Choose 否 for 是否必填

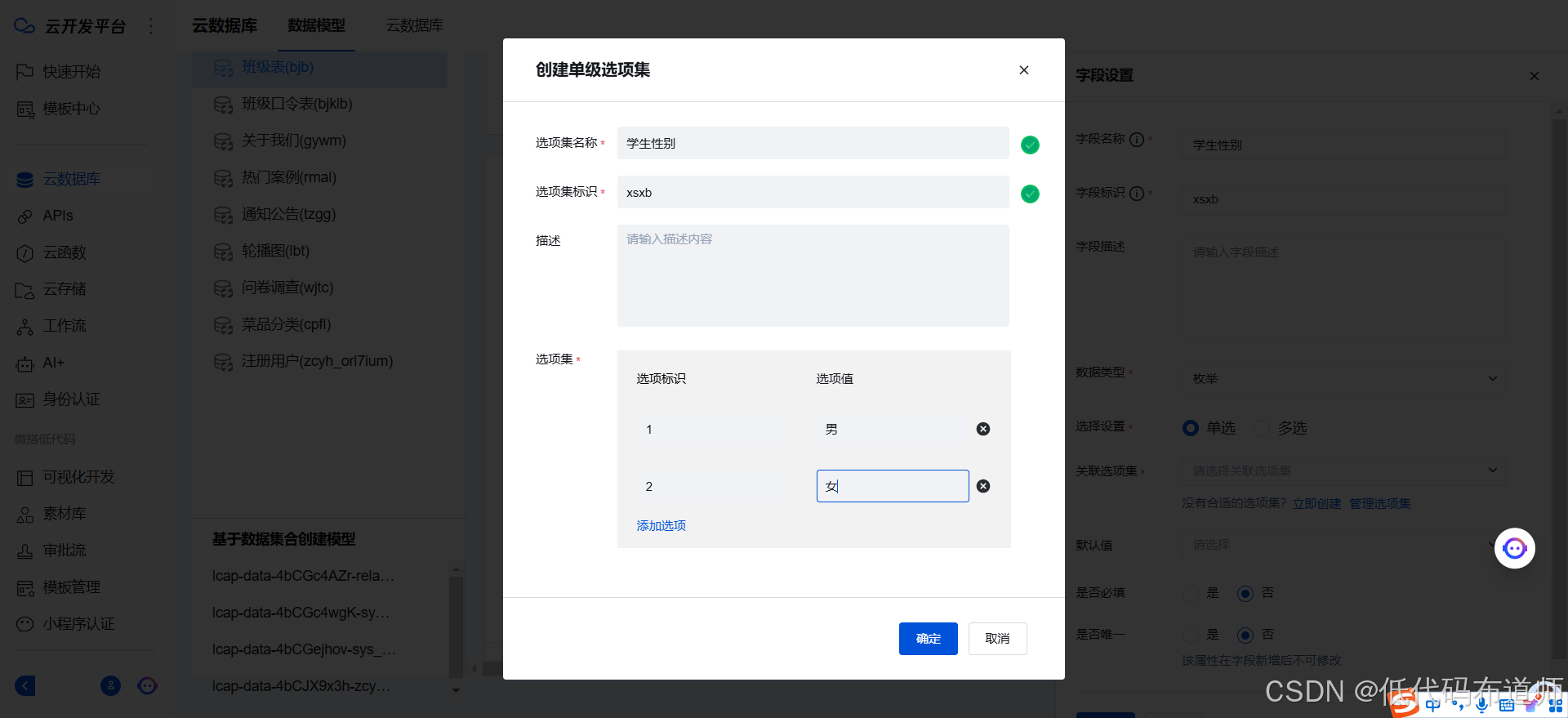(x=1245, y=594)
